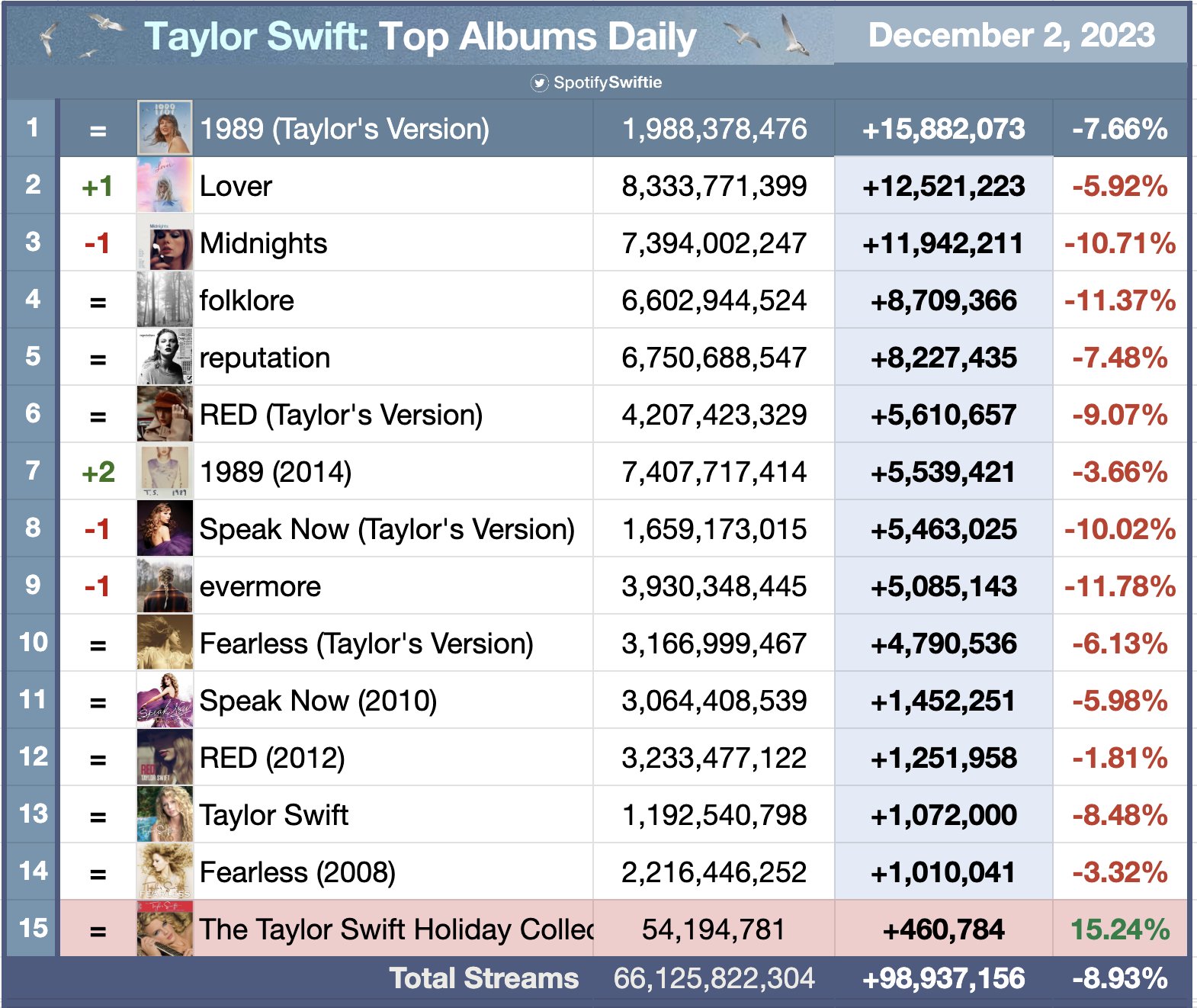Select the Lover album cover thumbnail
Image resolution: width=1197 pixels, height=1008 pixels.
coord(165,185)
